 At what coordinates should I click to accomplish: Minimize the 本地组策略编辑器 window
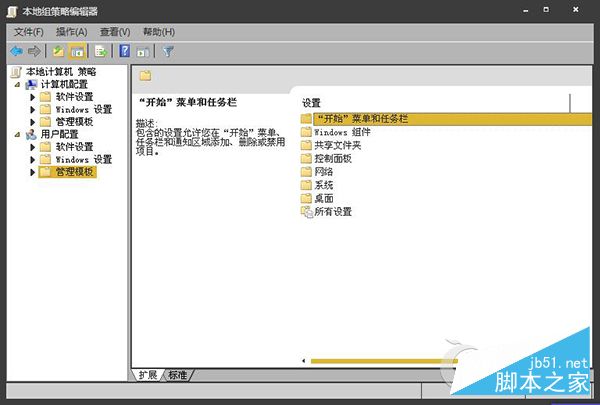coord(526,11)
